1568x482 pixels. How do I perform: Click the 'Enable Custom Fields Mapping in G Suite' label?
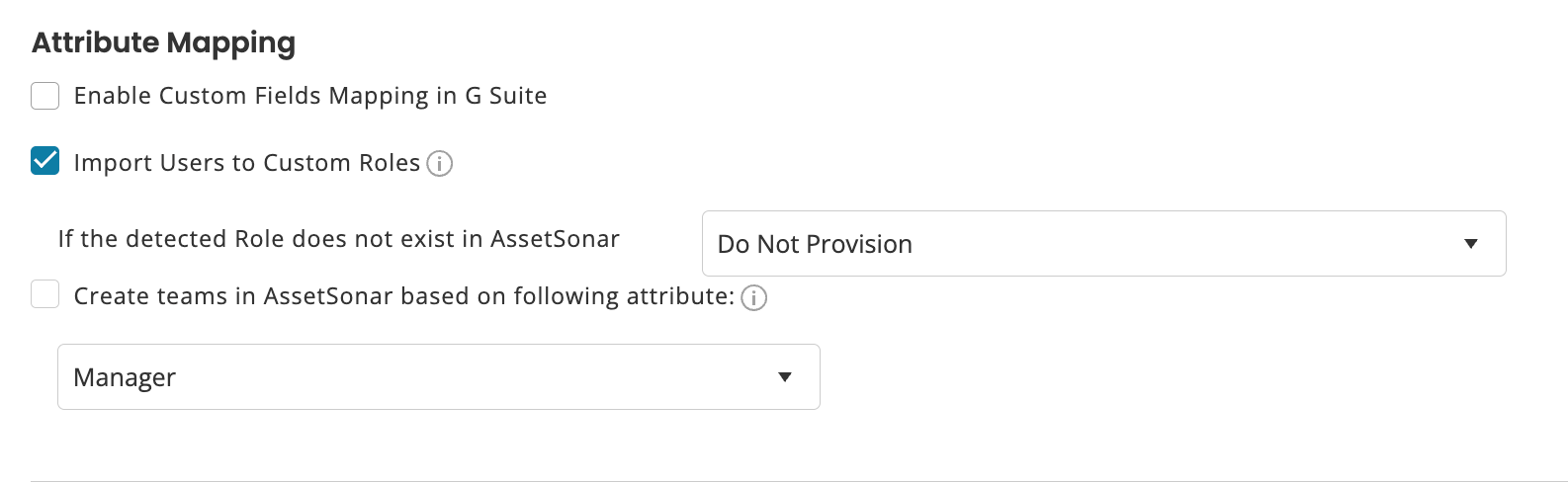click(x=309, y=96)
